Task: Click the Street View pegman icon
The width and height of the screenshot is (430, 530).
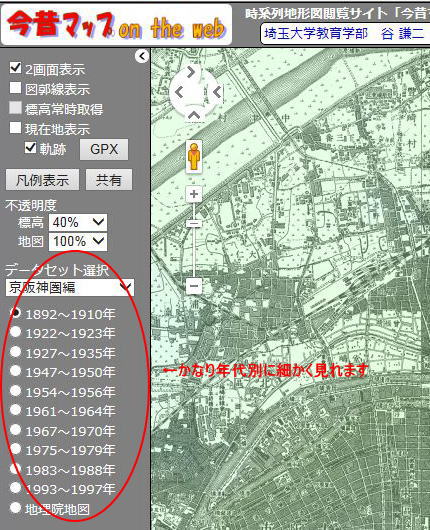Action: [x=194, y=156]
